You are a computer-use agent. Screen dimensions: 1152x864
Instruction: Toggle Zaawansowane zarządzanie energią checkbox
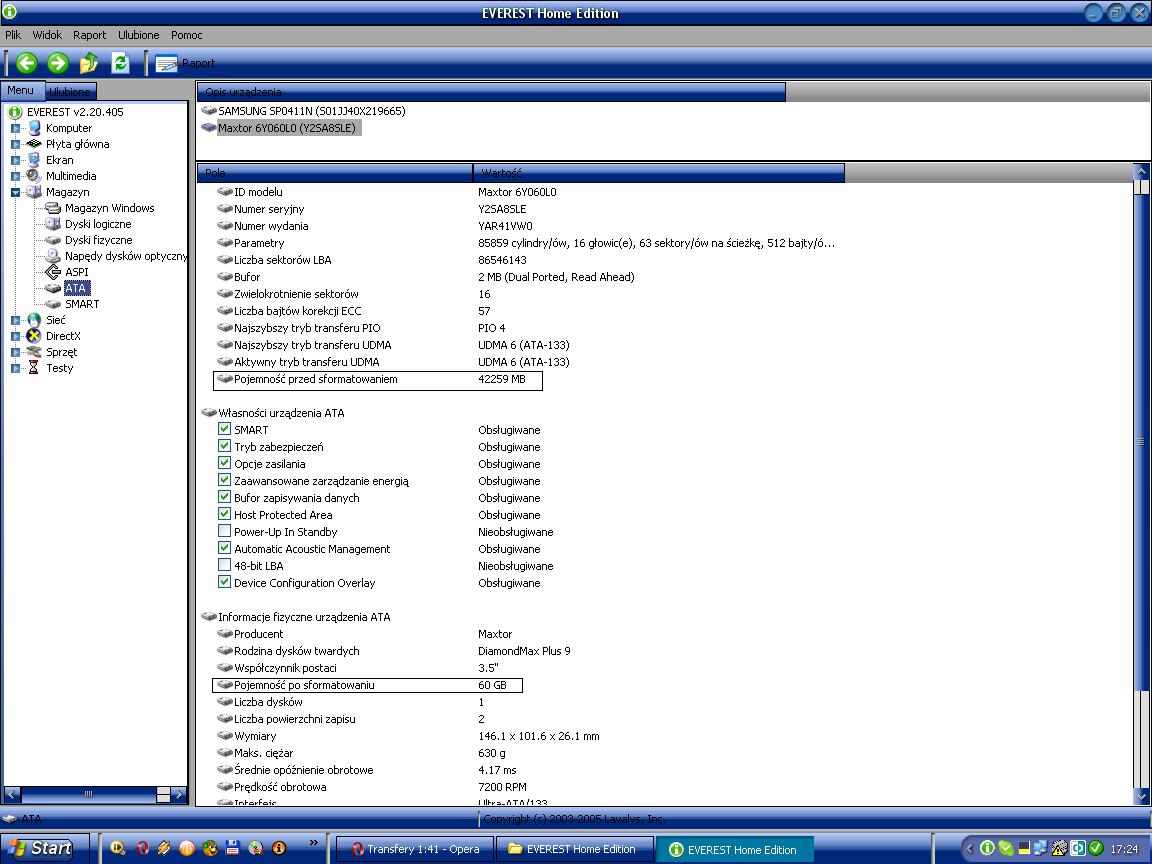coord(225,480)
